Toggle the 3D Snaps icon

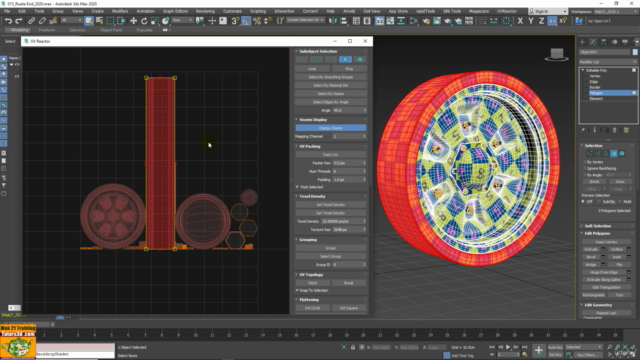click(x=235, y=21)
